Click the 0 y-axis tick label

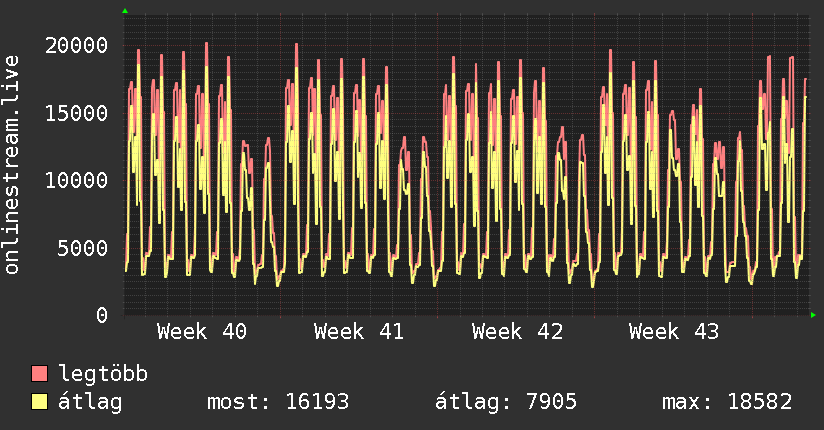click(x=102, y=315)
